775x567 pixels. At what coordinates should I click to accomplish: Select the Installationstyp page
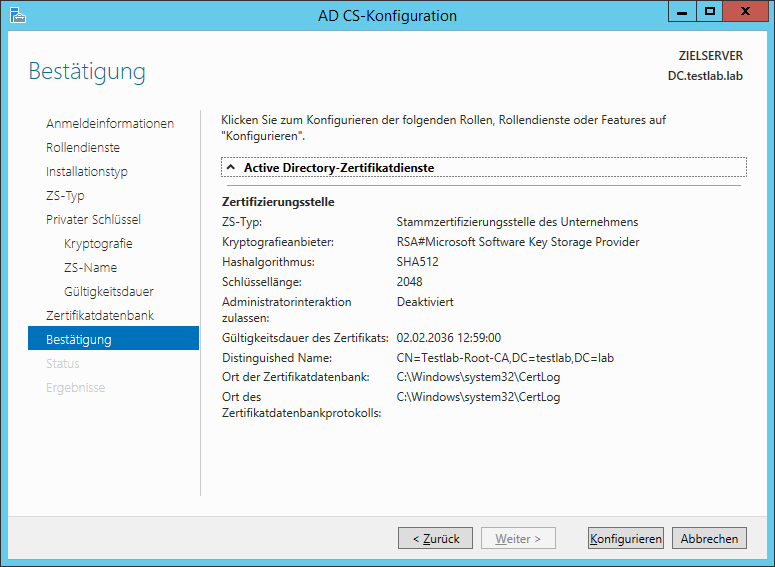[x=87, y=172]
